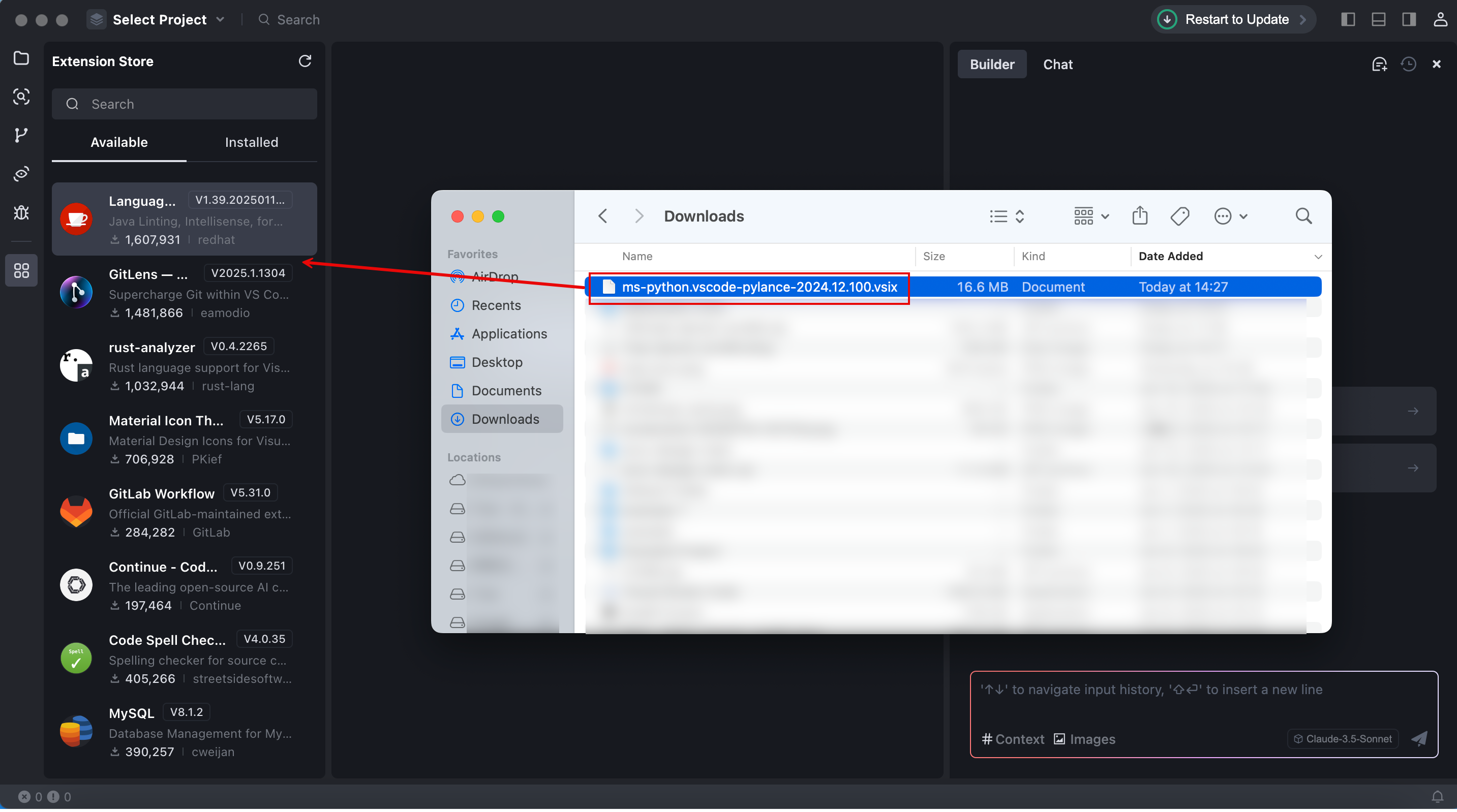This screenshot has width=1457, height=812.
Task: Switch to the Available tab
Action: [119, 142]
